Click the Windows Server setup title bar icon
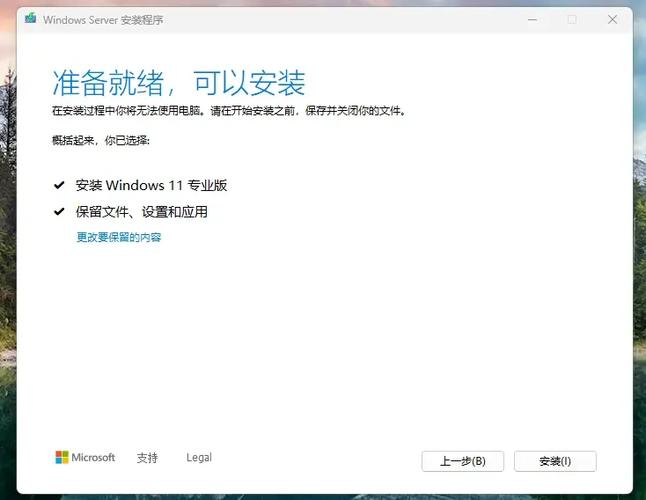The image size is (646, 500). tap(30, 19)
